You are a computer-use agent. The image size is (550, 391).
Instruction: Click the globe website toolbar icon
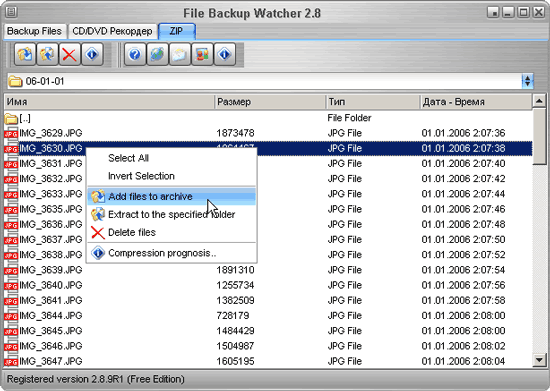157,54
